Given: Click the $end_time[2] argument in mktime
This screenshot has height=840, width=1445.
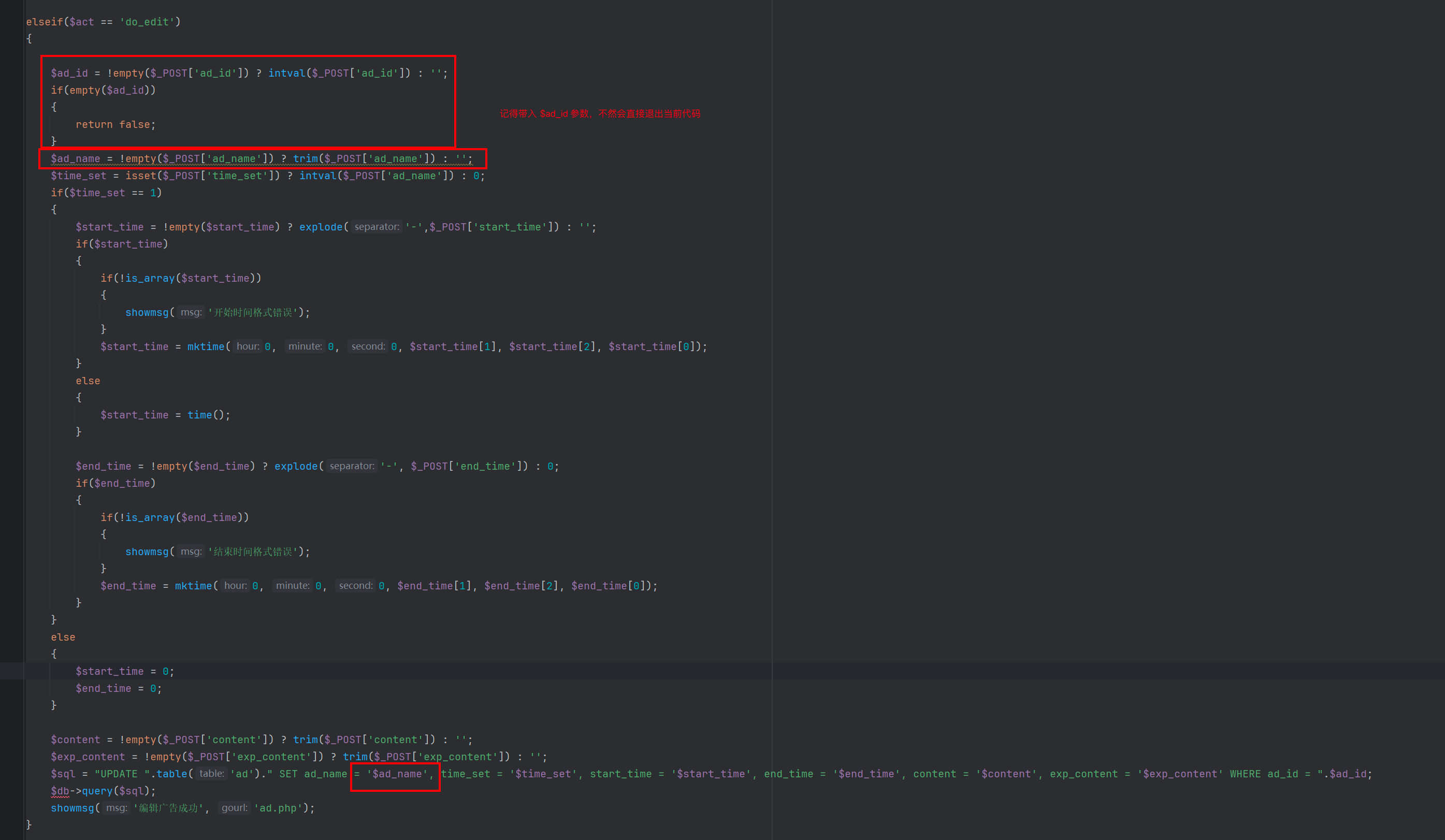Looking at the screenshot, I should coord(521,586).
